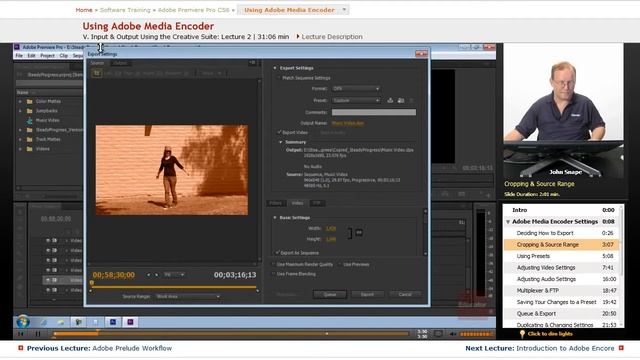Enable Use Maximum Render Quality
640x360 pixels.
pos(274,264)
